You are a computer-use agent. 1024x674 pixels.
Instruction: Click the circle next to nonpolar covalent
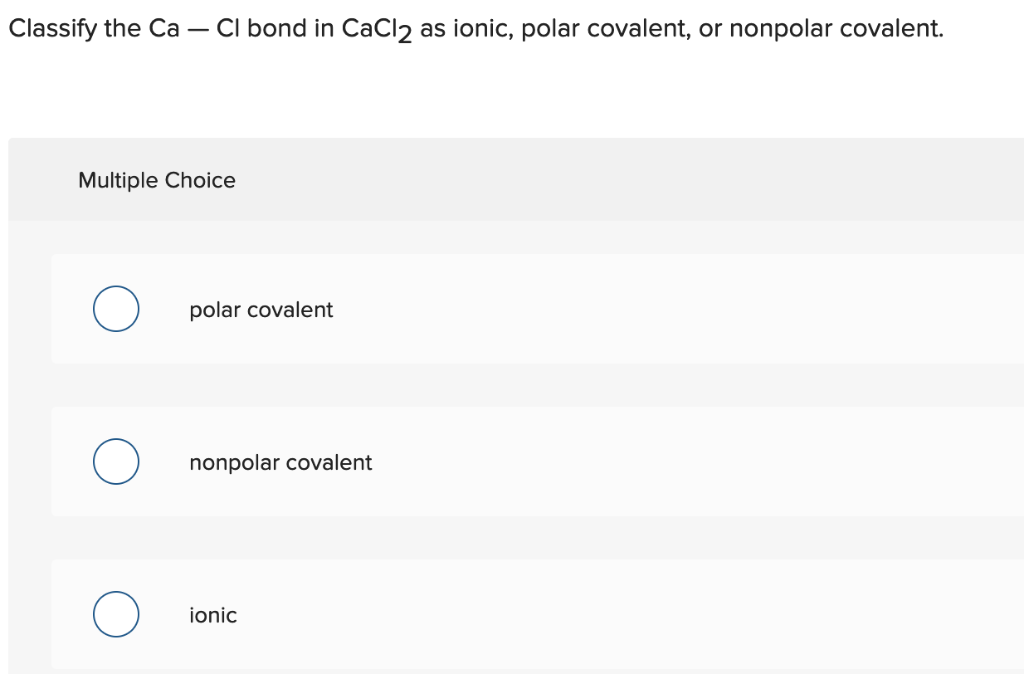[x=116, y=461]
